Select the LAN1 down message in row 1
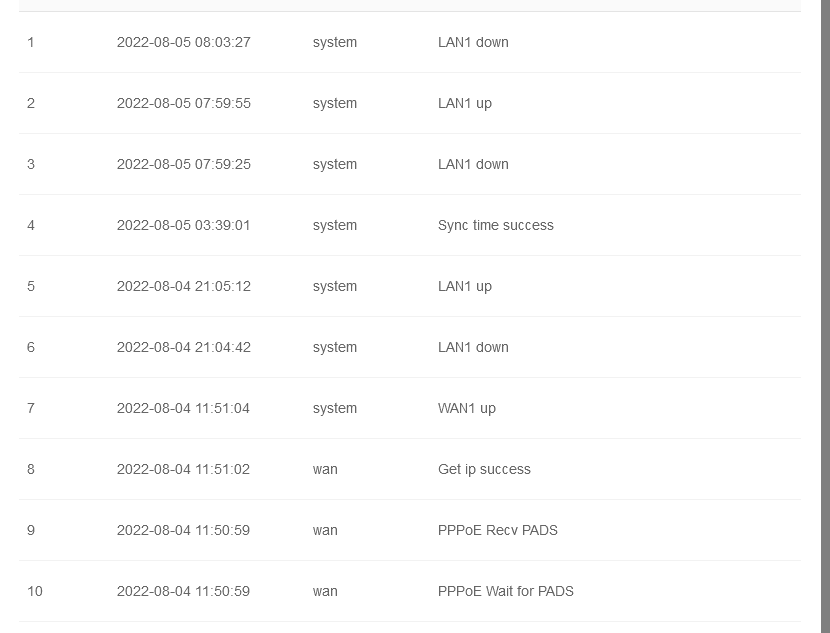Viewport: 830px width, 633px height. [473, 42]
